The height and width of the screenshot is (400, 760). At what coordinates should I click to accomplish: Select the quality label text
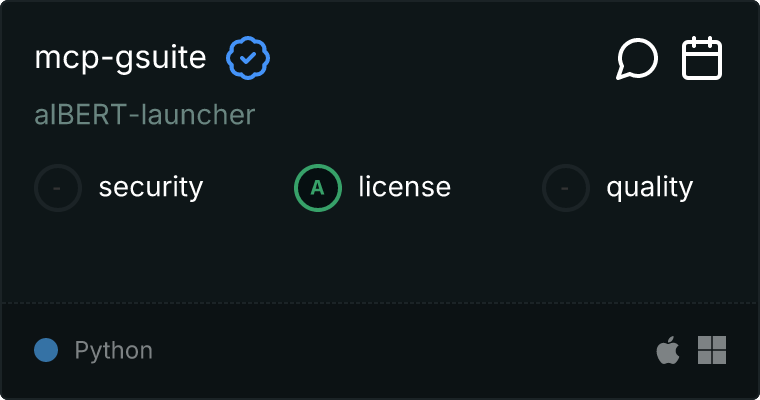pos(649,187)
